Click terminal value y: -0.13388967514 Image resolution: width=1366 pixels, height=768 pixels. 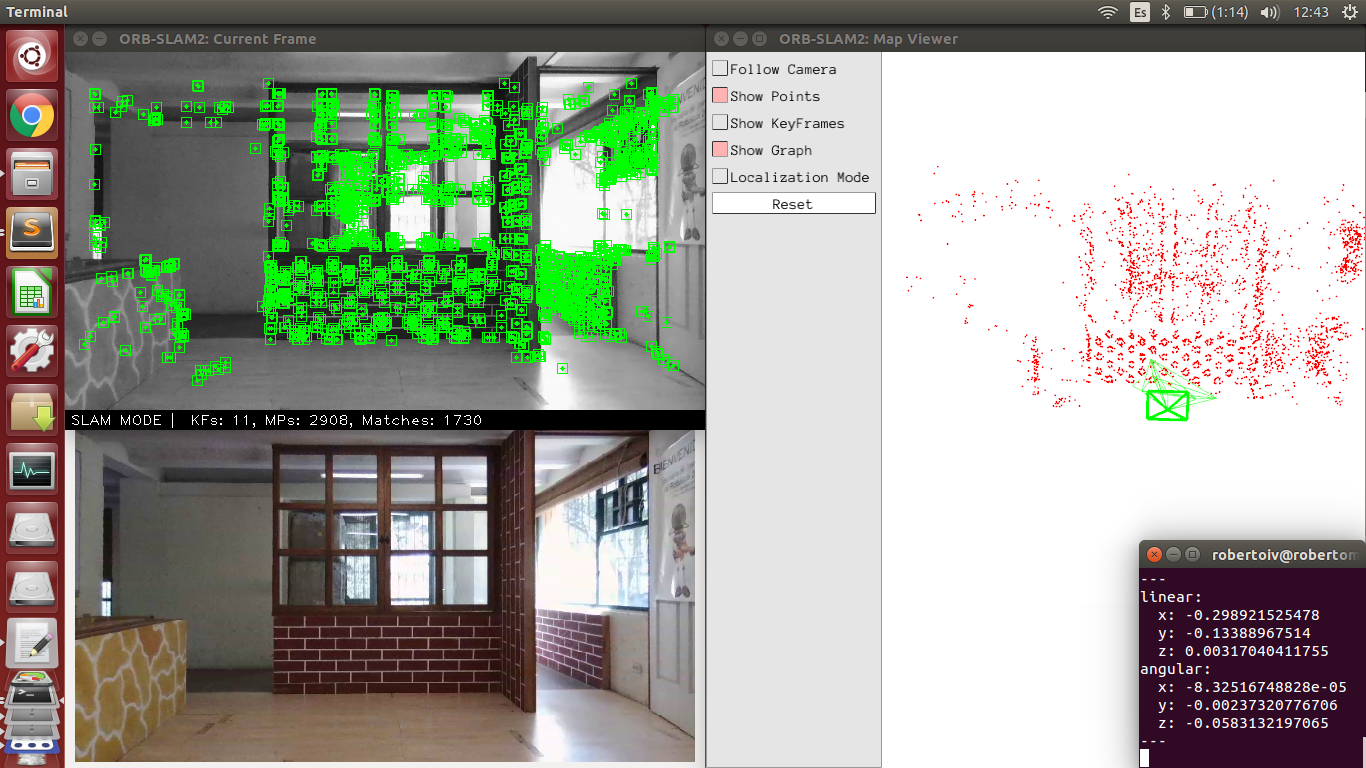[x=1234, y=632]
